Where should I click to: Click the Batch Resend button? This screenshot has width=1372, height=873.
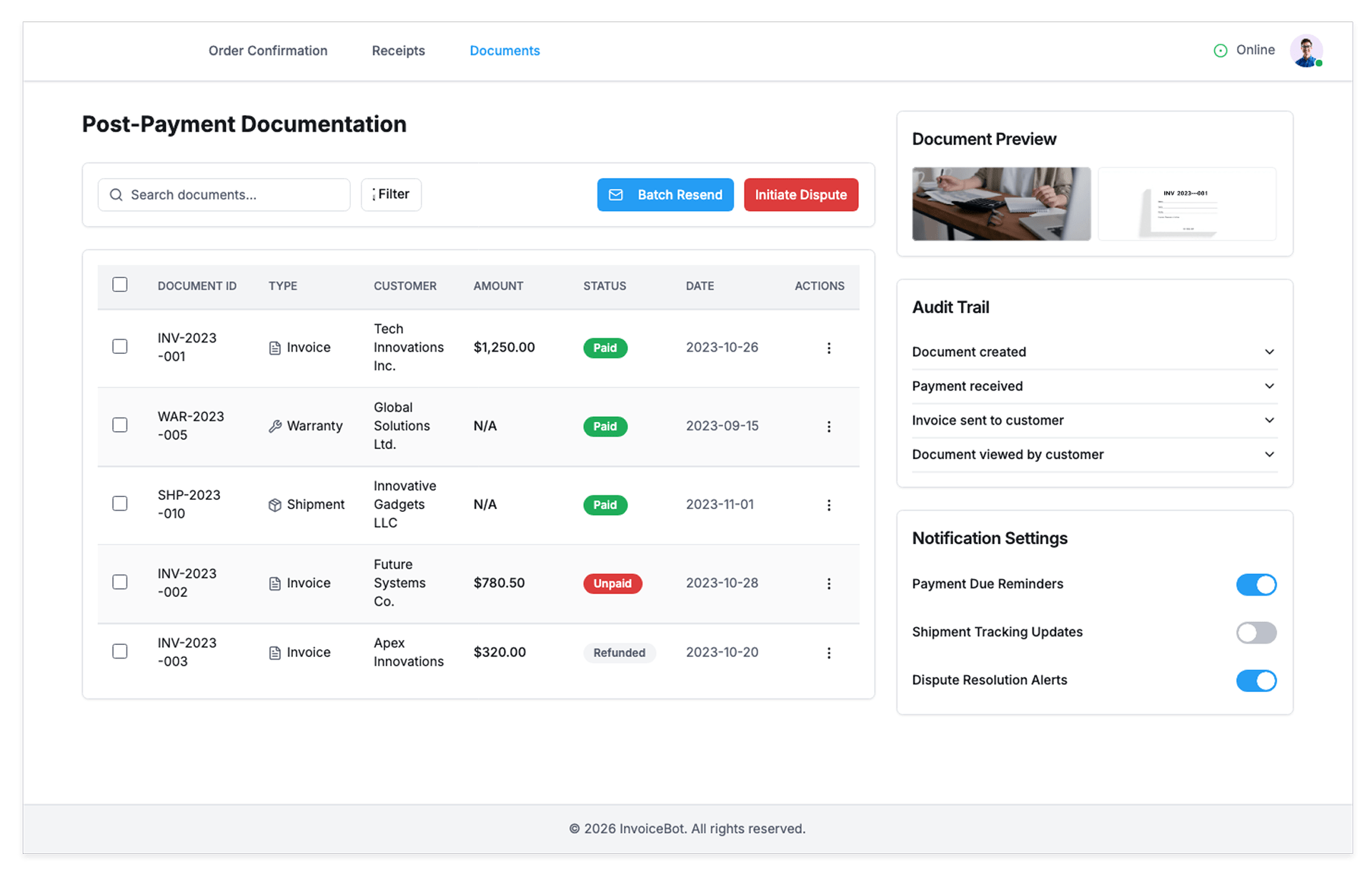click(665, 194)
